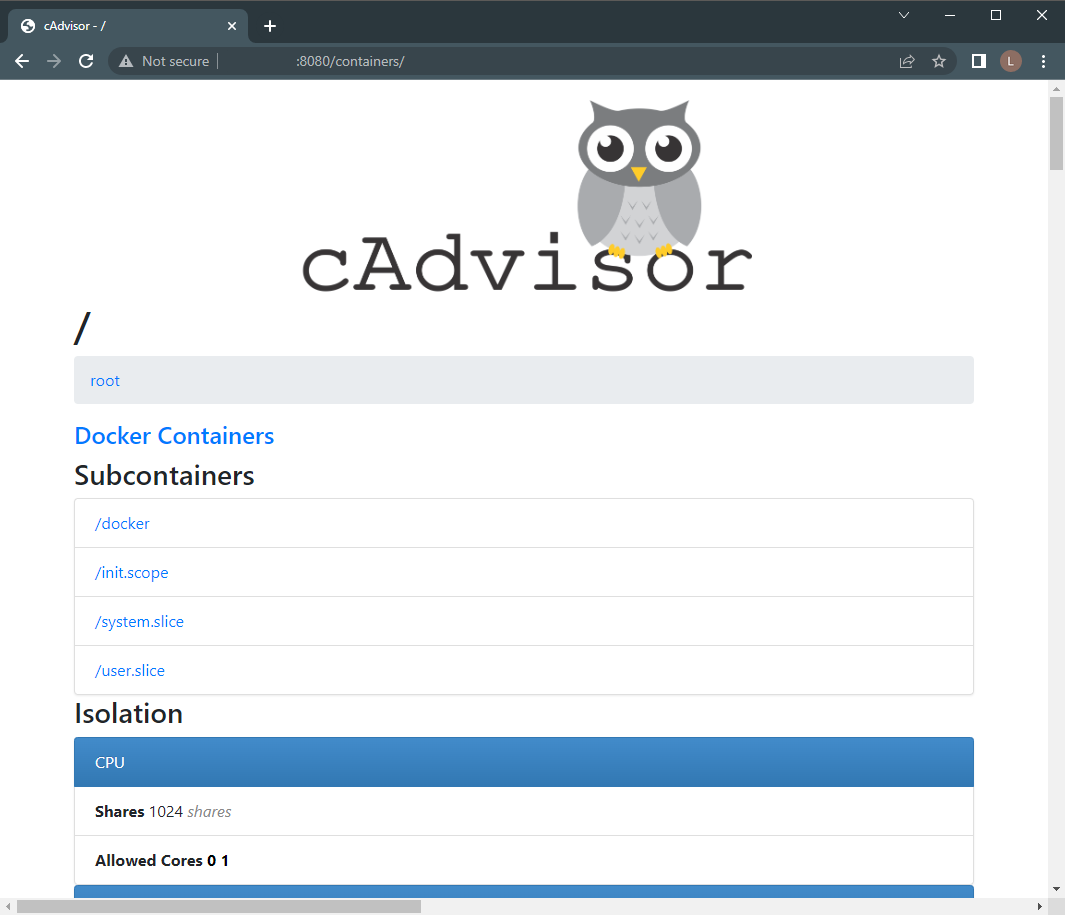Click the Isolation heading

tap(128, 713)
